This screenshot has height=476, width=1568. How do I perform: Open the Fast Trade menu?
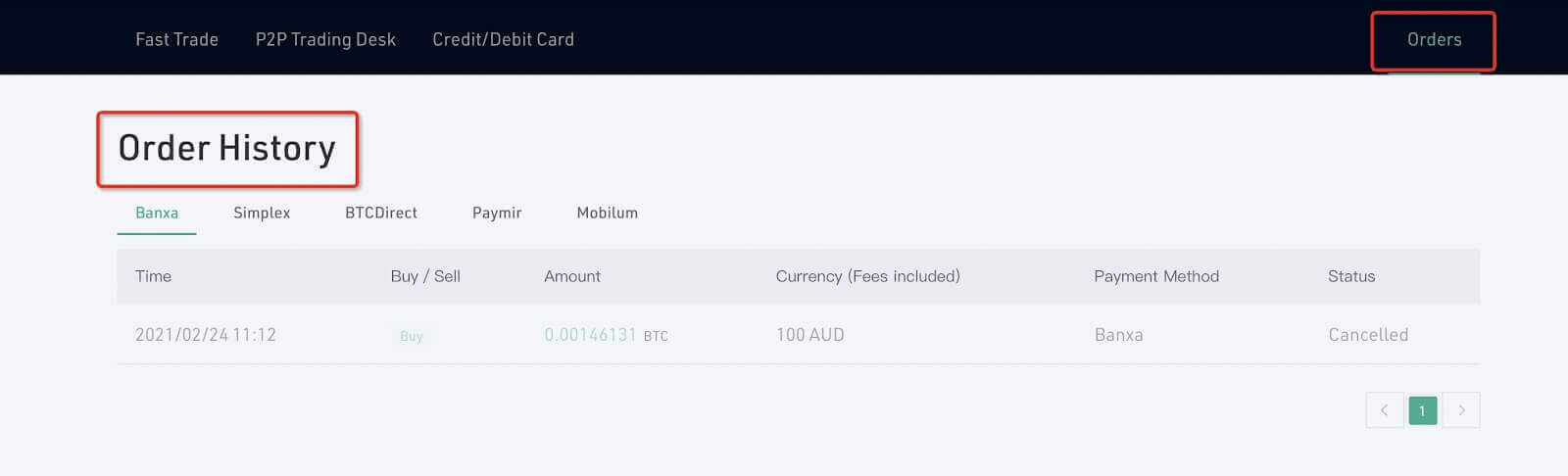click(x=176, y=39)
